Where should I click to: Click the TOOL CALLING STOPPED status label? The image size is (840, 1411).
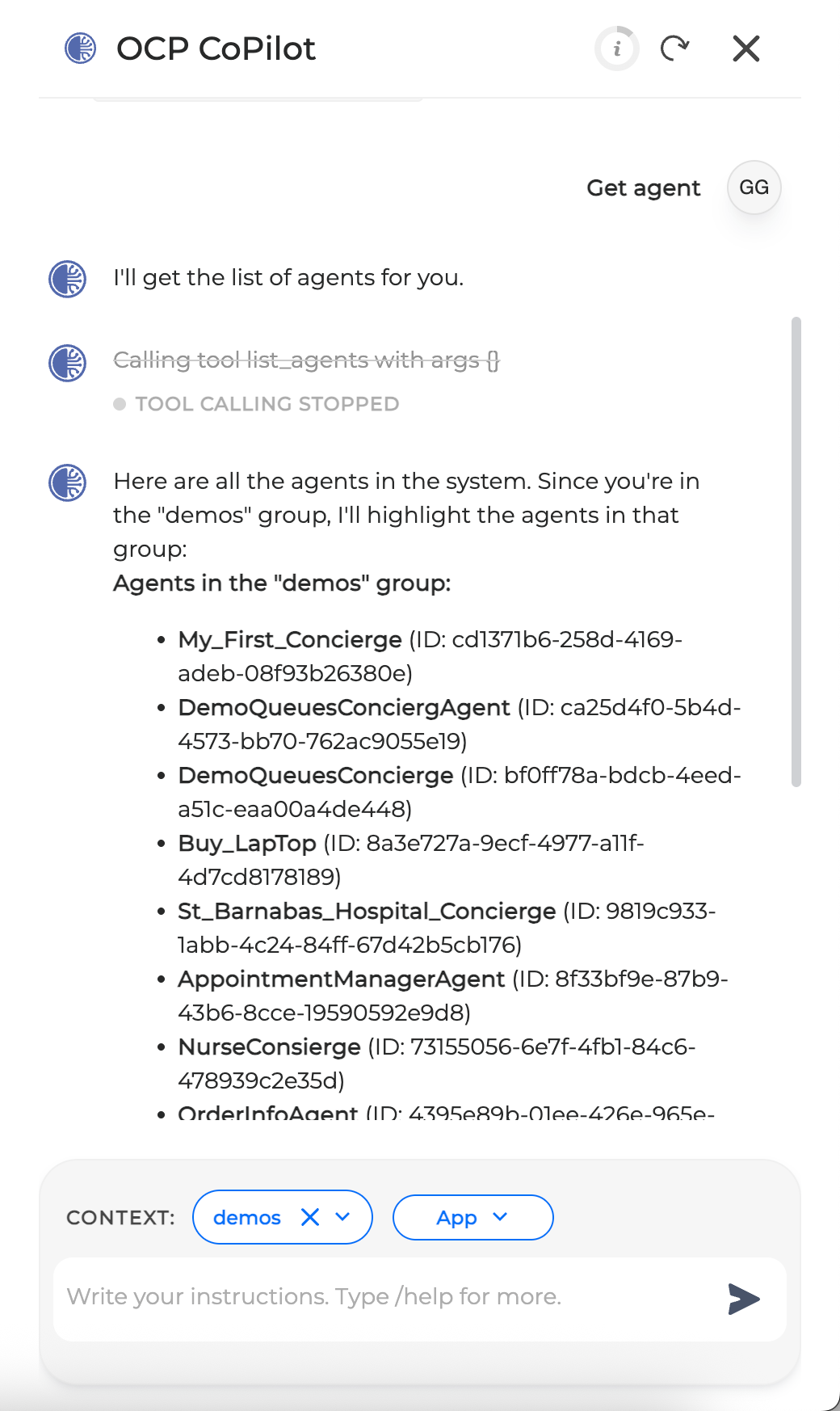pos(267,404)
